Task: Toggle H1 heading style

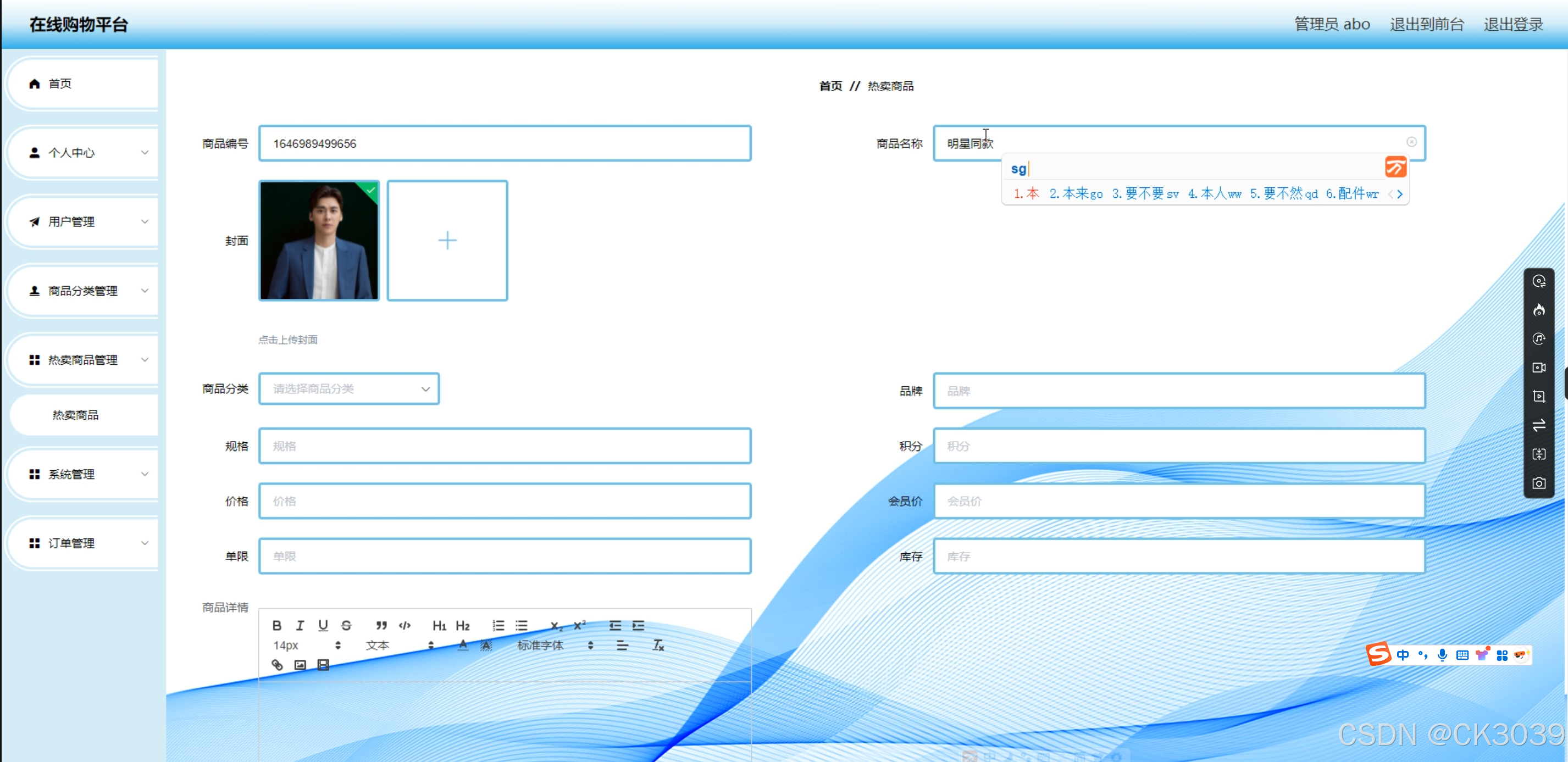Action: pos(439,625)
